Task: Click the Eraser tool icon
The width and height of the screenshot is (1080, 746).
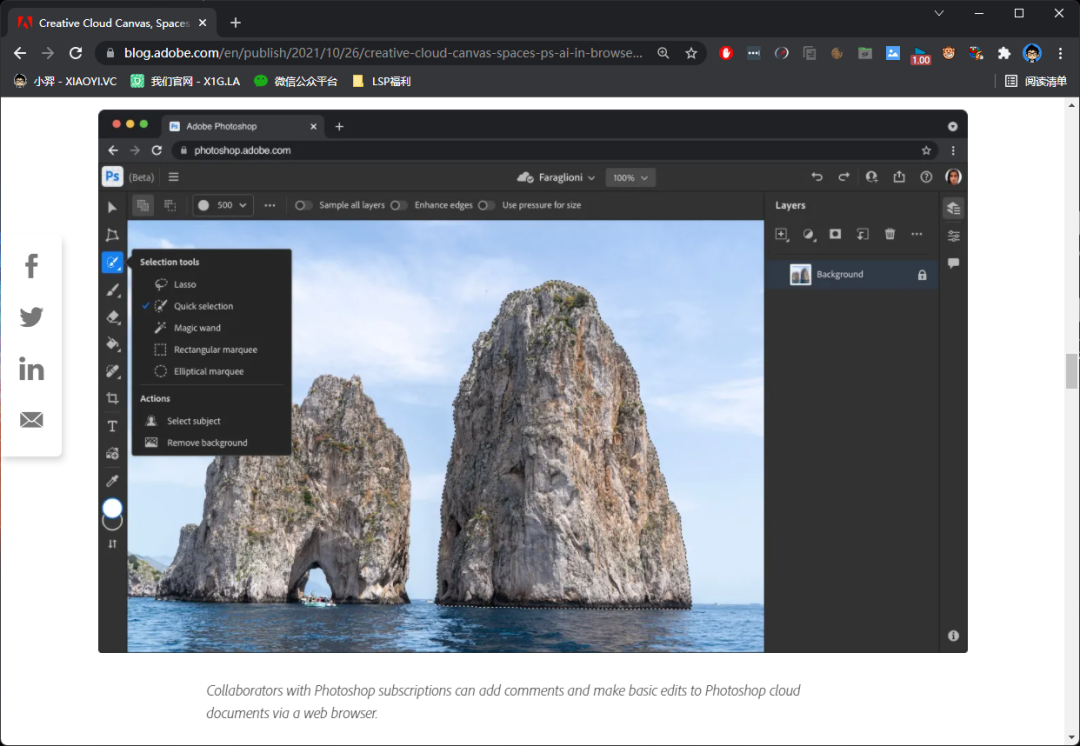Action: [113, 317]
